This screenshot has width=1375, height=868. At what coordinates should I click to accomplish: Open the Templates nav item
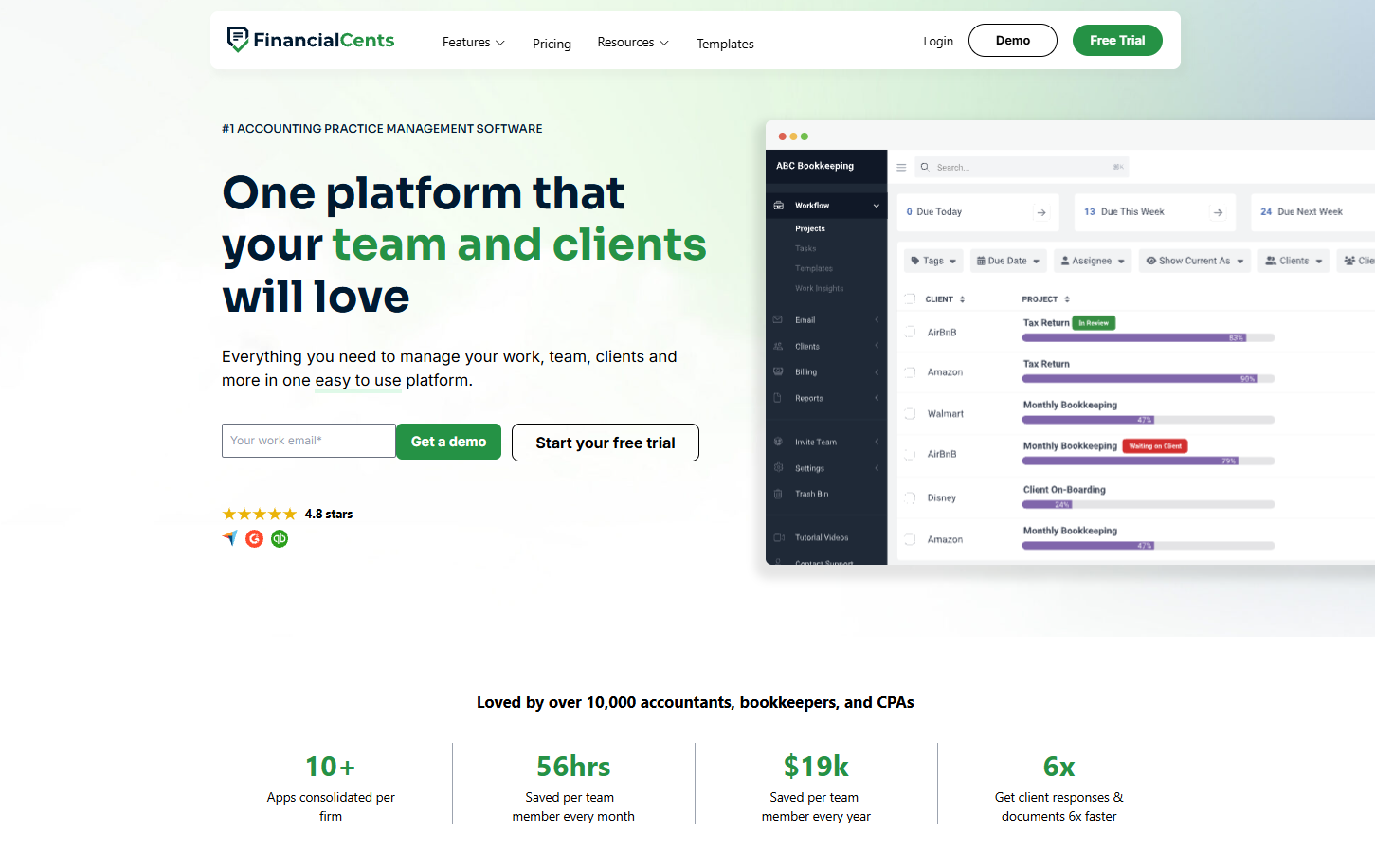[x=725, y=44]
